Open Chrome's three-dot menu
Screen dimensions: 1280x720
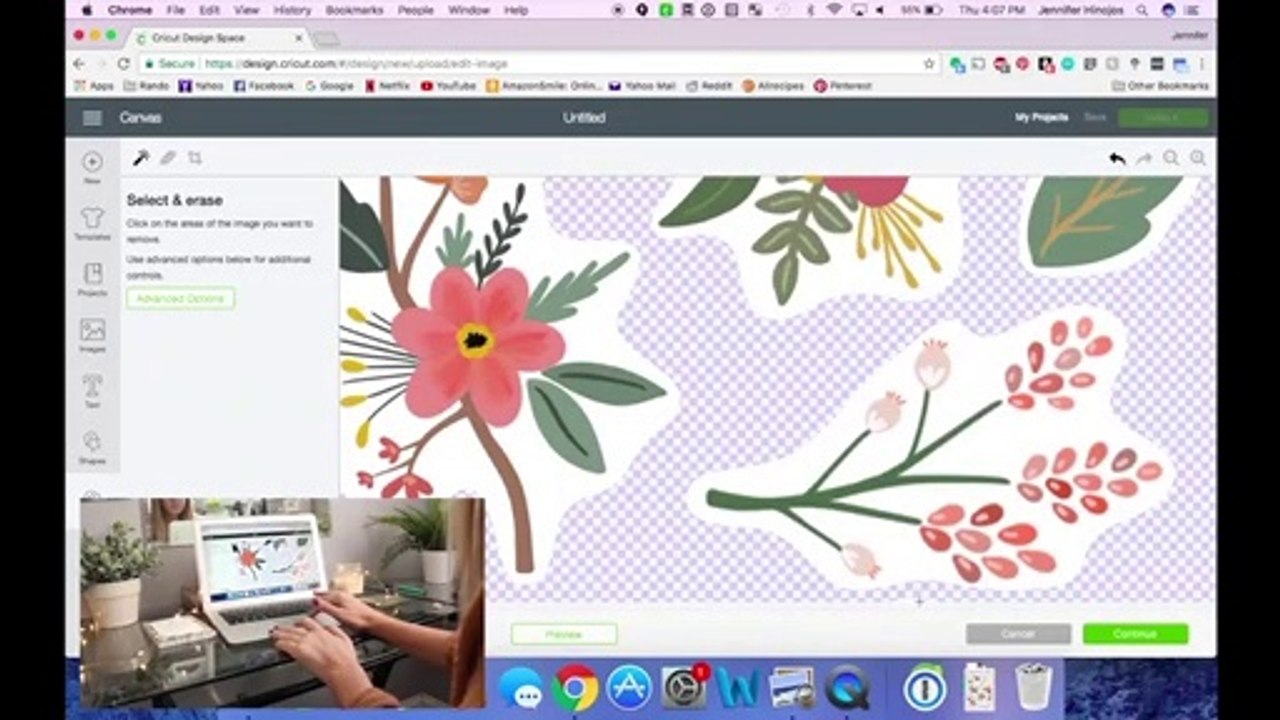(x=1201, y=63)
